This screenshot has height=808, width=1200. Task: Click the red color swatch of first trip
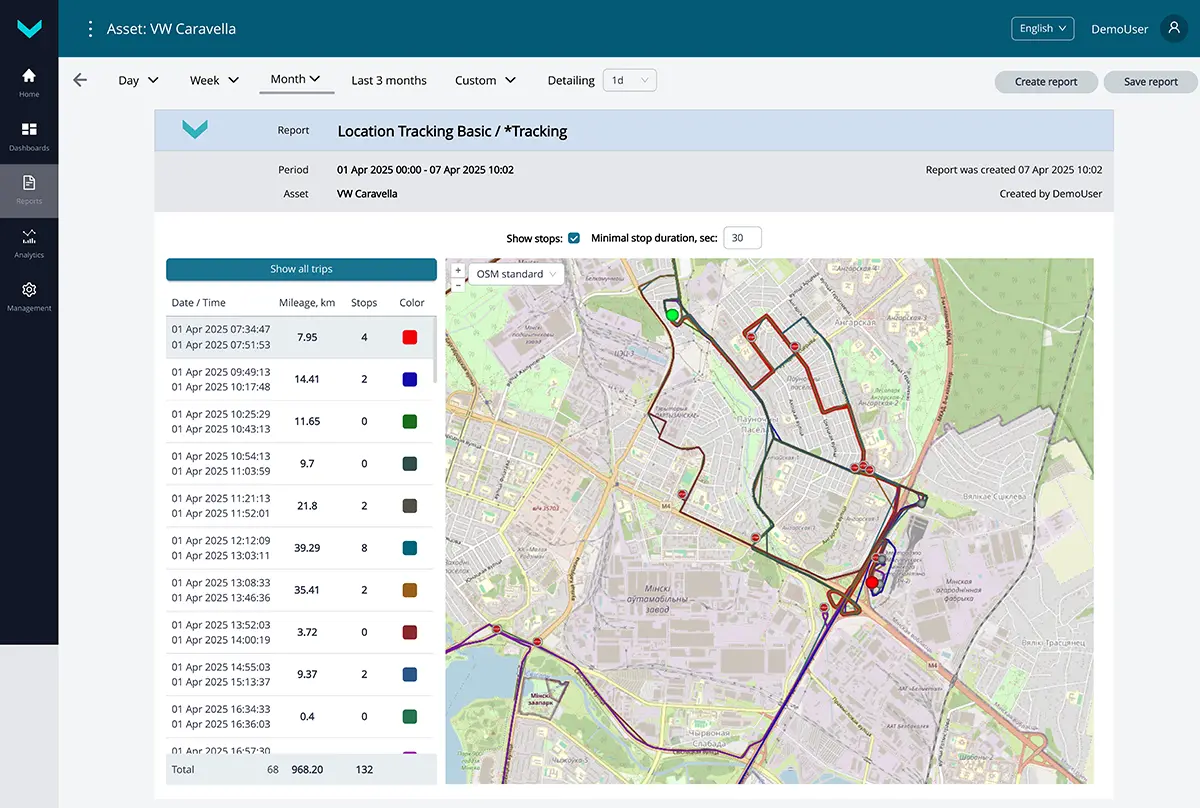(x=409, y=337)
